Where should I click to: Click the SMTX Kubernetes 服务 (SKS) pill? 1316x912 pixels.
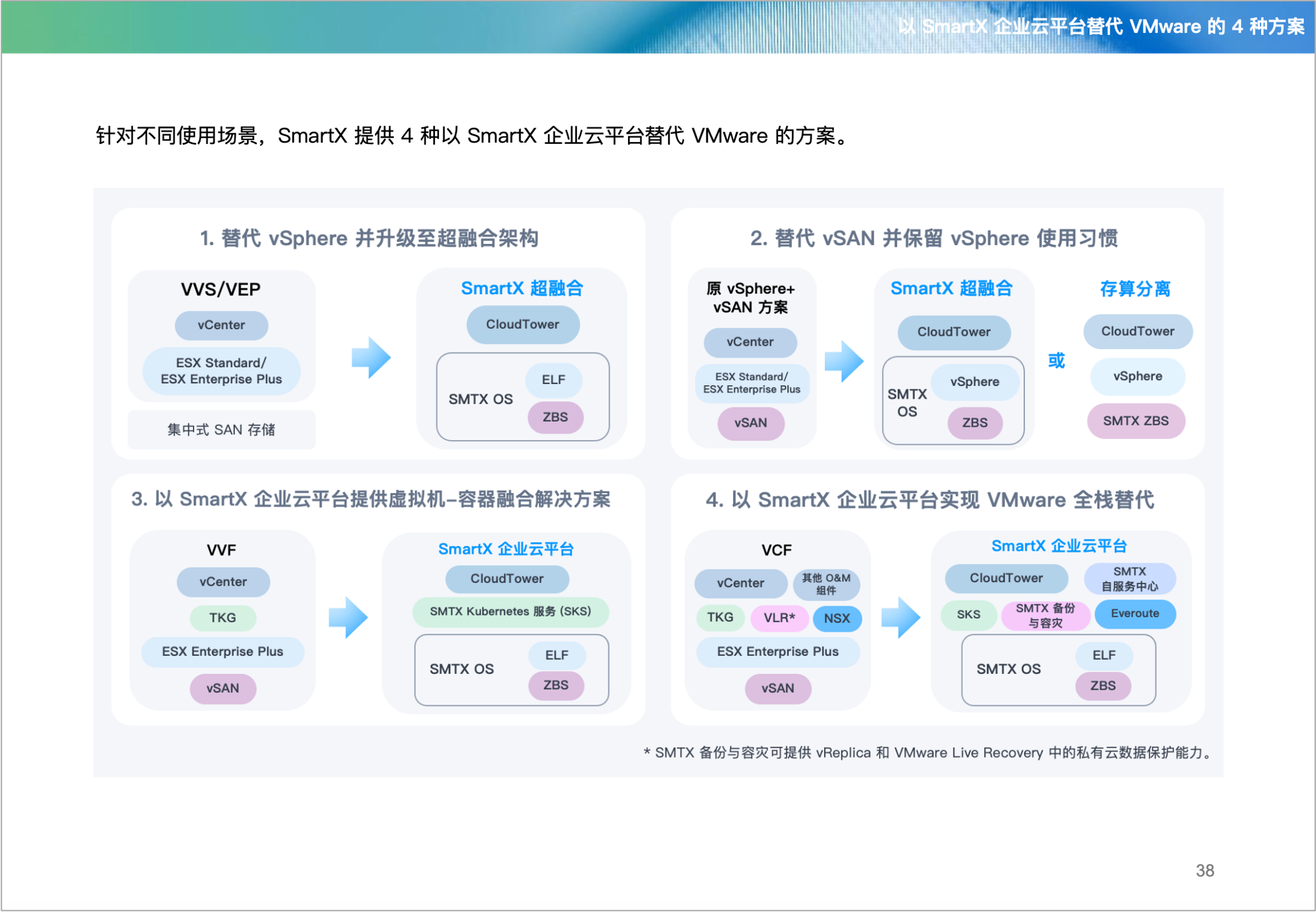tap(510, 612)
